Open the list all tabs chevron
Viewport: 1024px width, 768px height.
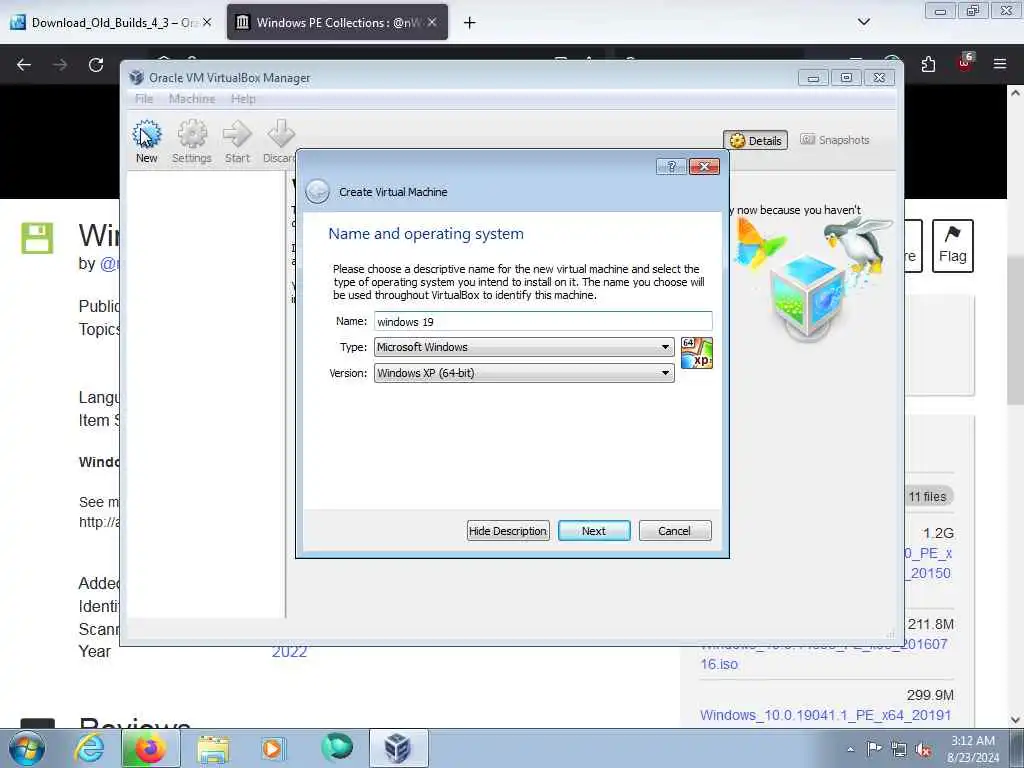[863, 22]
